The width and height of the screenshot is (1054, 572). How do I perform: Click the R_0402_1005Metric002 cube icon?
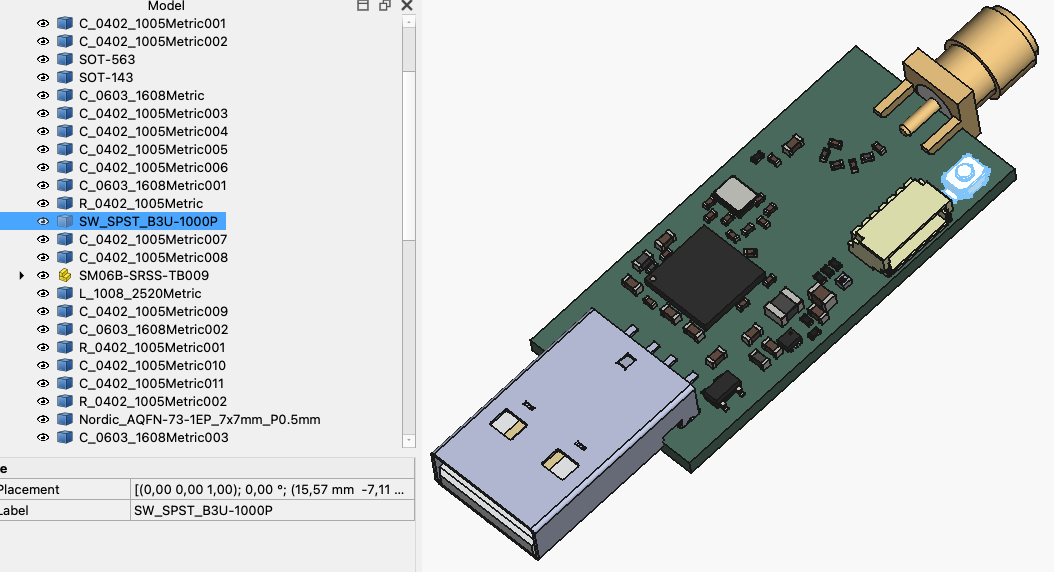(65, 401)
